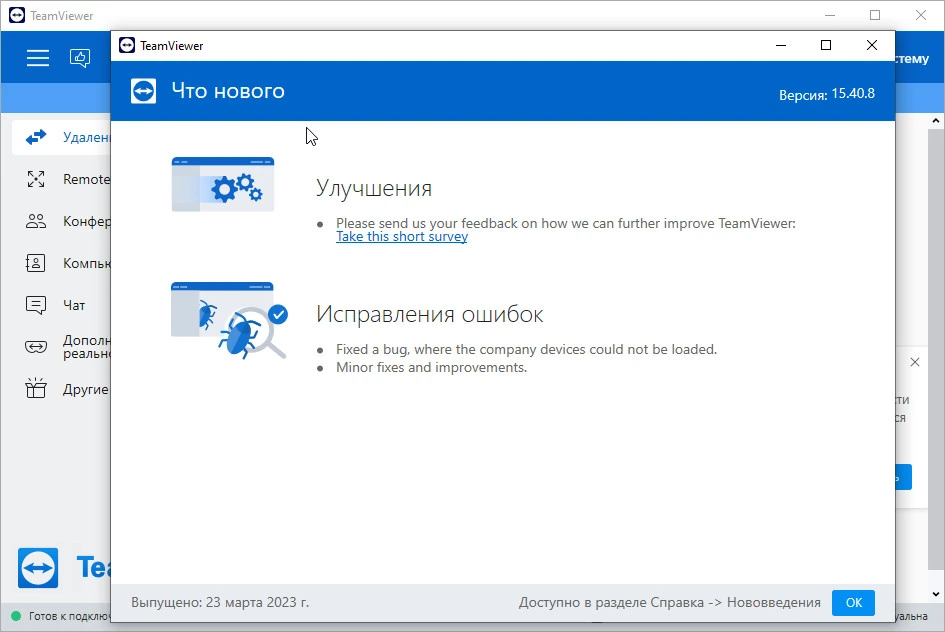Click the Что нового dialog title
The width and height of the screenshot is (945, 632).
click(228, 91)
